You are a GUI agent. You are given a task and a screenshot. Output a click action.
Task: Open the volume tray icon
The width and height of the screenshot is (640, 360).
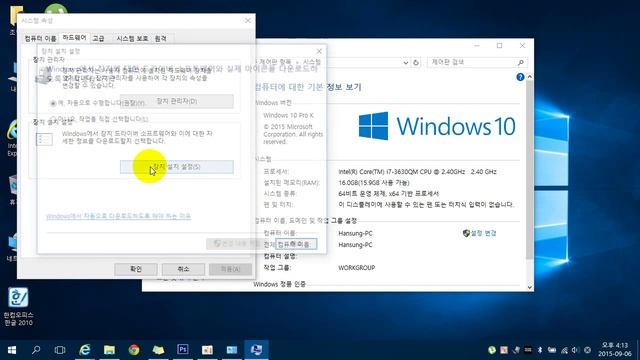click(x=576, y=350)
